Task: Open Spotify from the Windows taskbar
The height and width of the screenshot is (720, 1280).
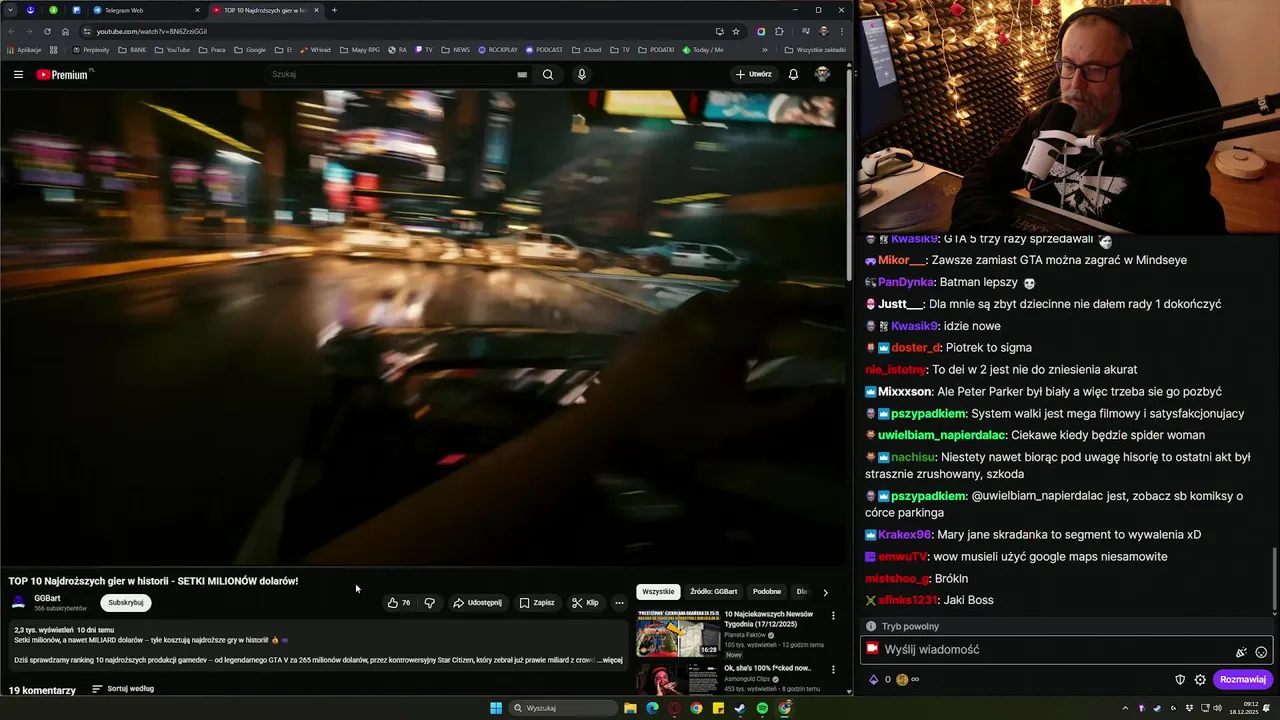Action: pyautogui.click(x=762, y=708)
